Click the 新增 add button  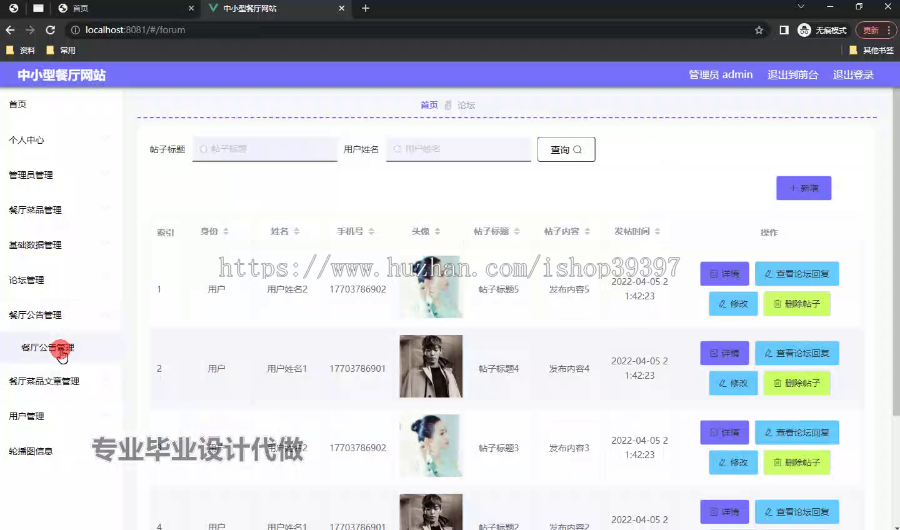(804, 188)
